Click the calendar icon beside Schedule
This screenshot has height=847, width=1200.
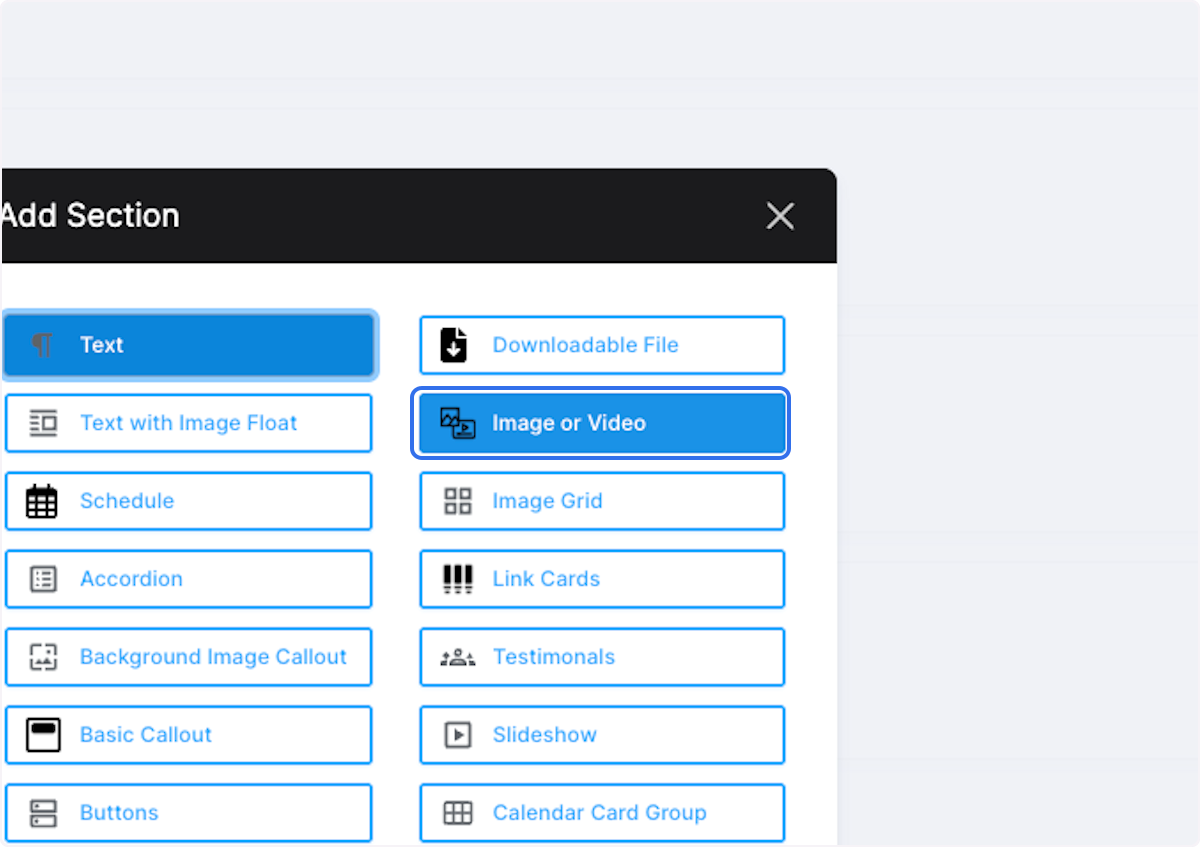click(x=42, y=501)
